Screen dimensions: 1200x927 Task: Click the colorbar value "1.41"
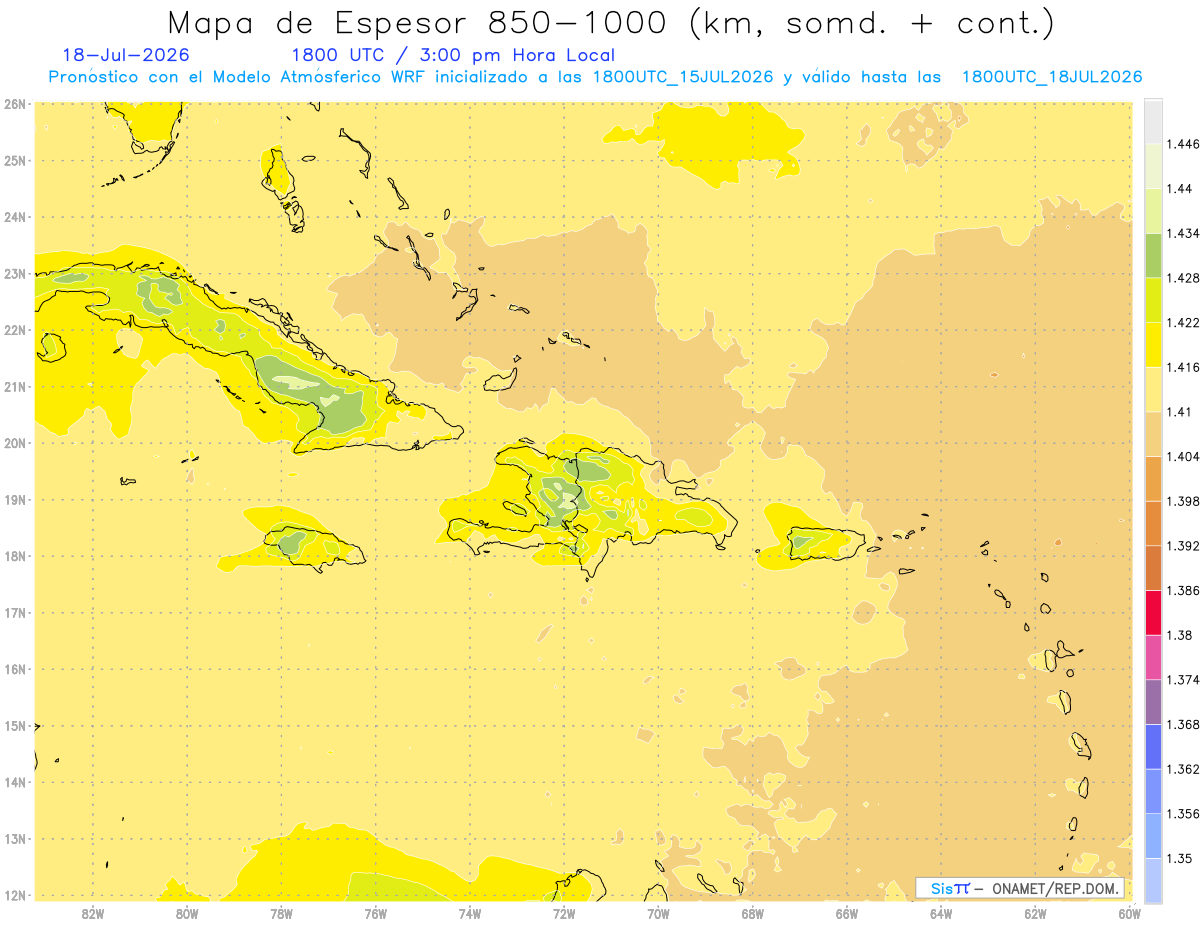(x=1178, y=412)
